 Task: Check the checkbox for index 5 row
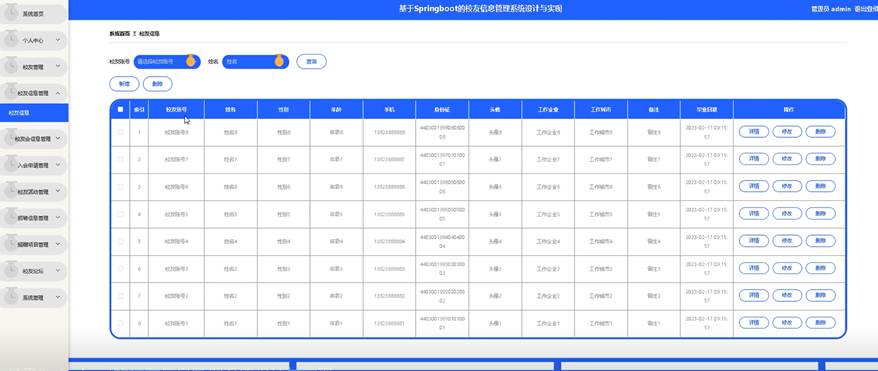pyautogui.click(x=120, y=241)
